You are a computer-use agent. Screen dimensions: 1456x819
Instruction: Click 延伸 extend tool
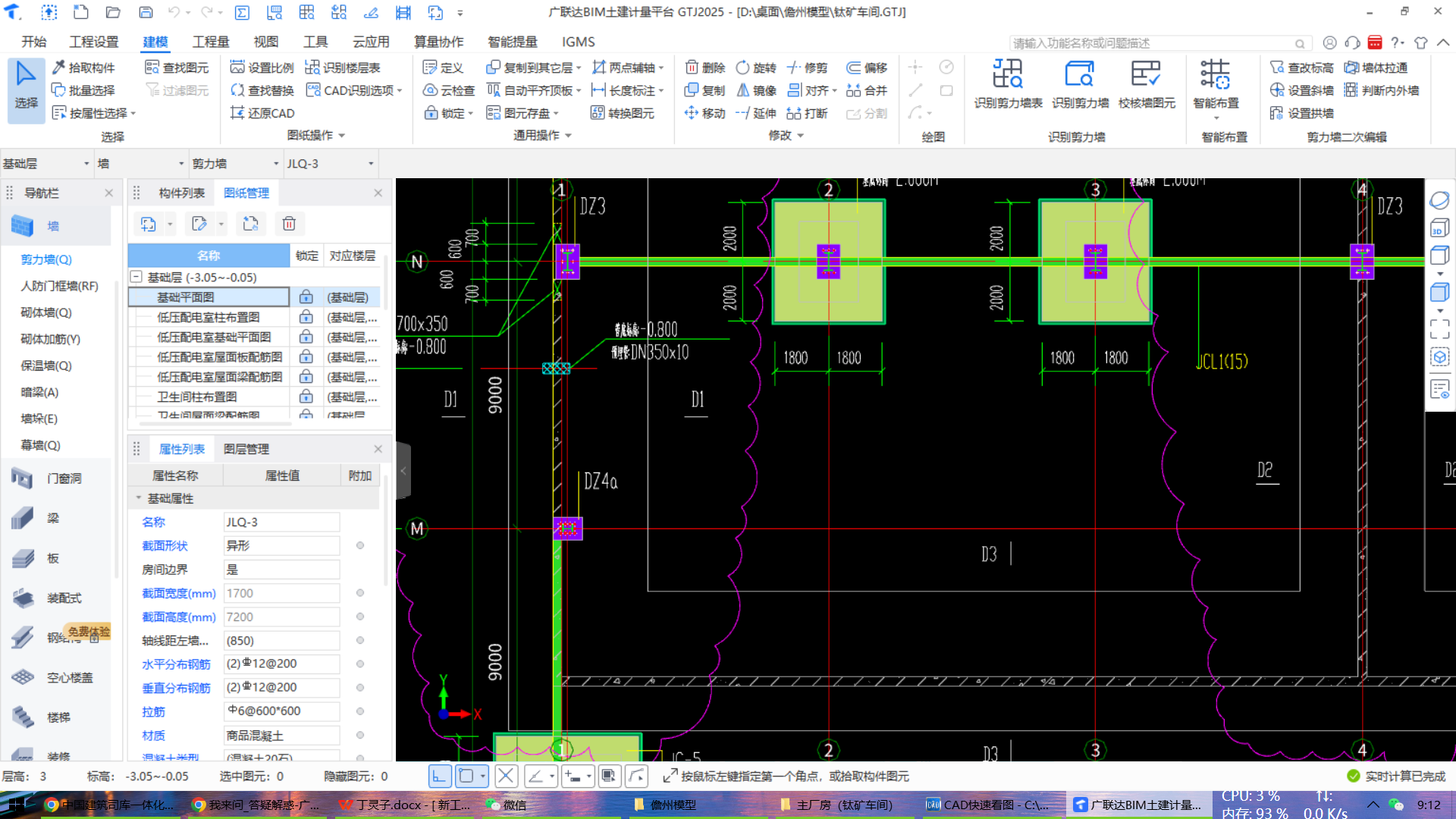(x=756, y=113)
